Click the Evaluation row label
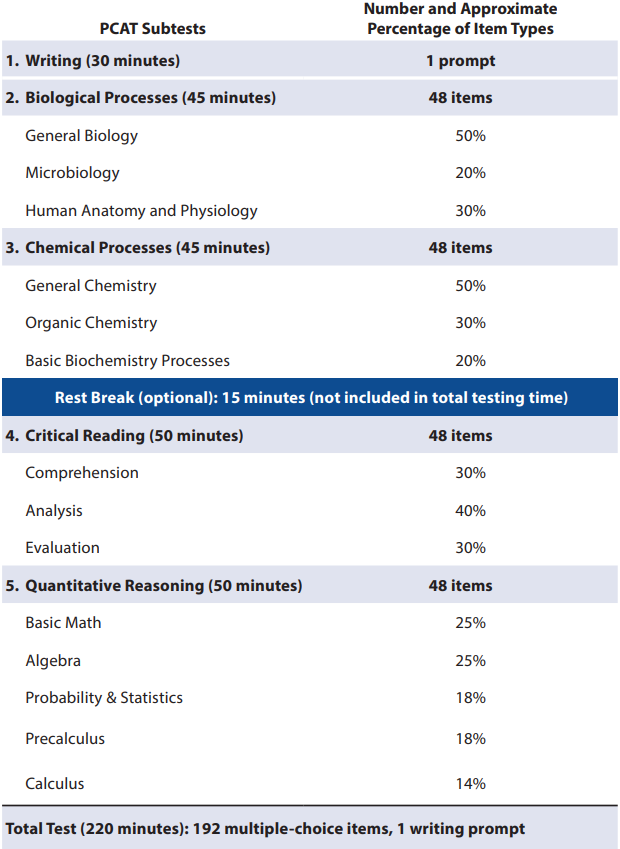This screenshot has height=849, width=620. (x=62, y=547)
